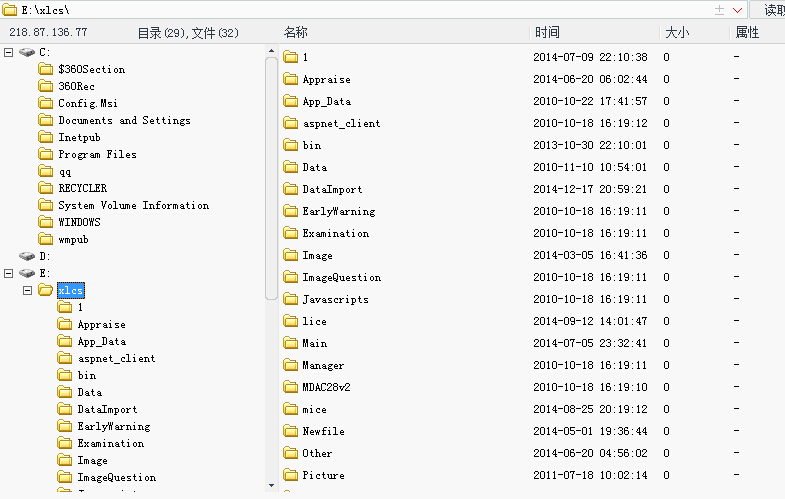Open the address bar history dropdown arrow
The height and width of the screenshot is (499, 785).
(737, 10)
